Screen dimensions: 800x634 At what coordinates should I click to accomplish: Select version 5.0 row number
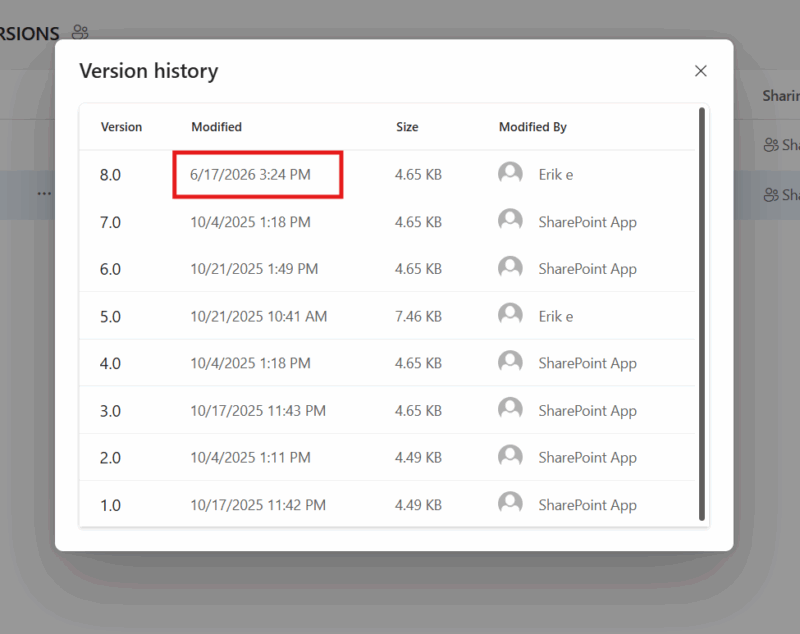[110, 317]
